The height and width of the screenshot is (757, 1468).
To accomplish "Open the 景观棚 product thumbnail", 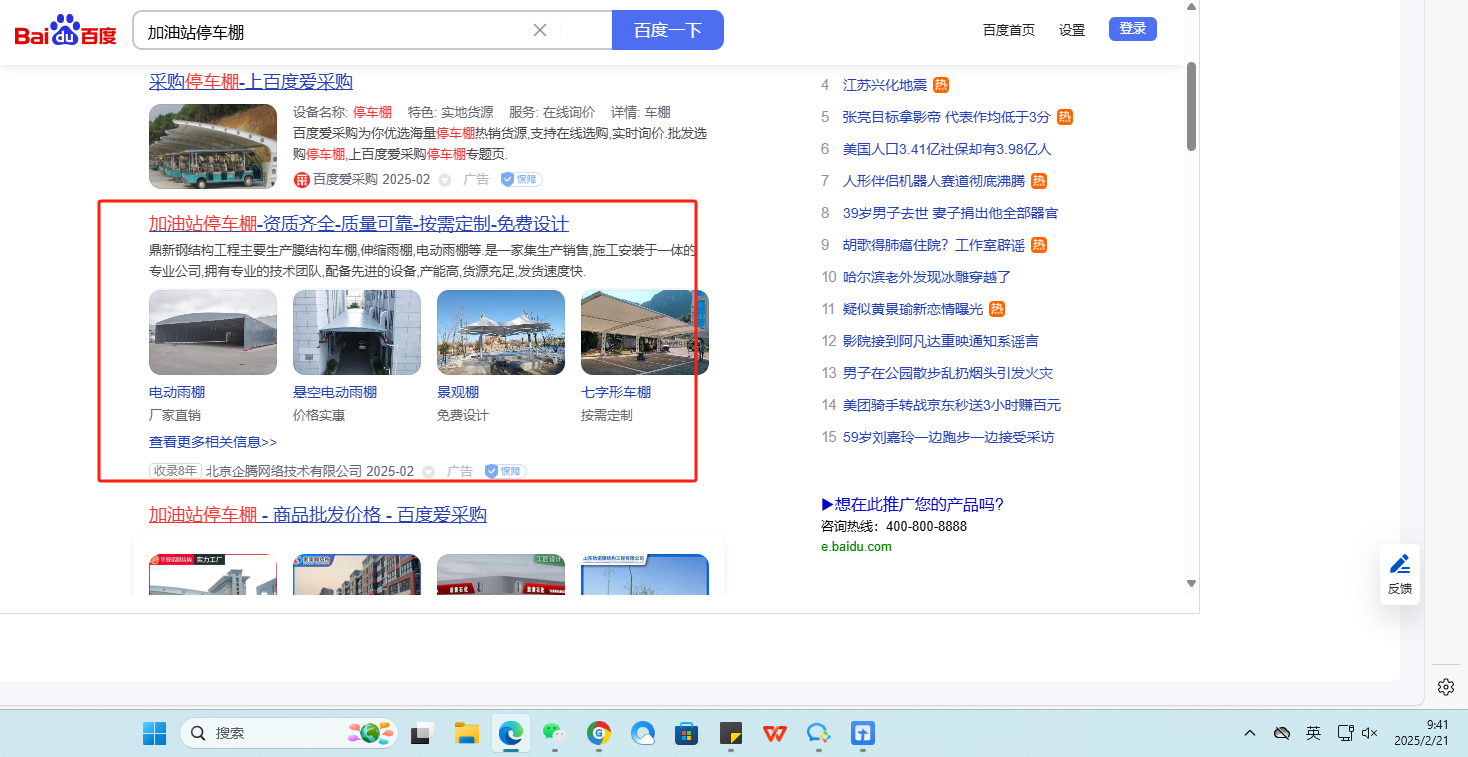I will 501,332.
